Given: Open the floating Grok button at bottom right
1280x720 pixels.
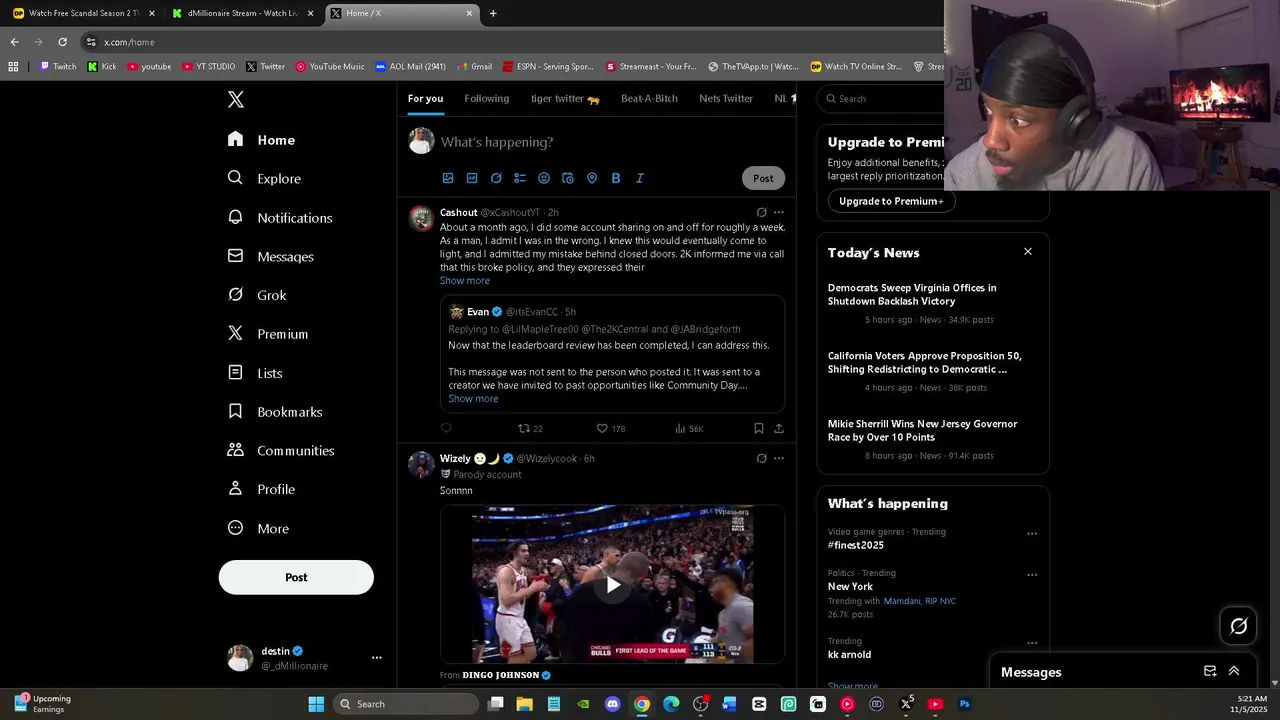Looking at the screenshot, I should click(1238, 626).
